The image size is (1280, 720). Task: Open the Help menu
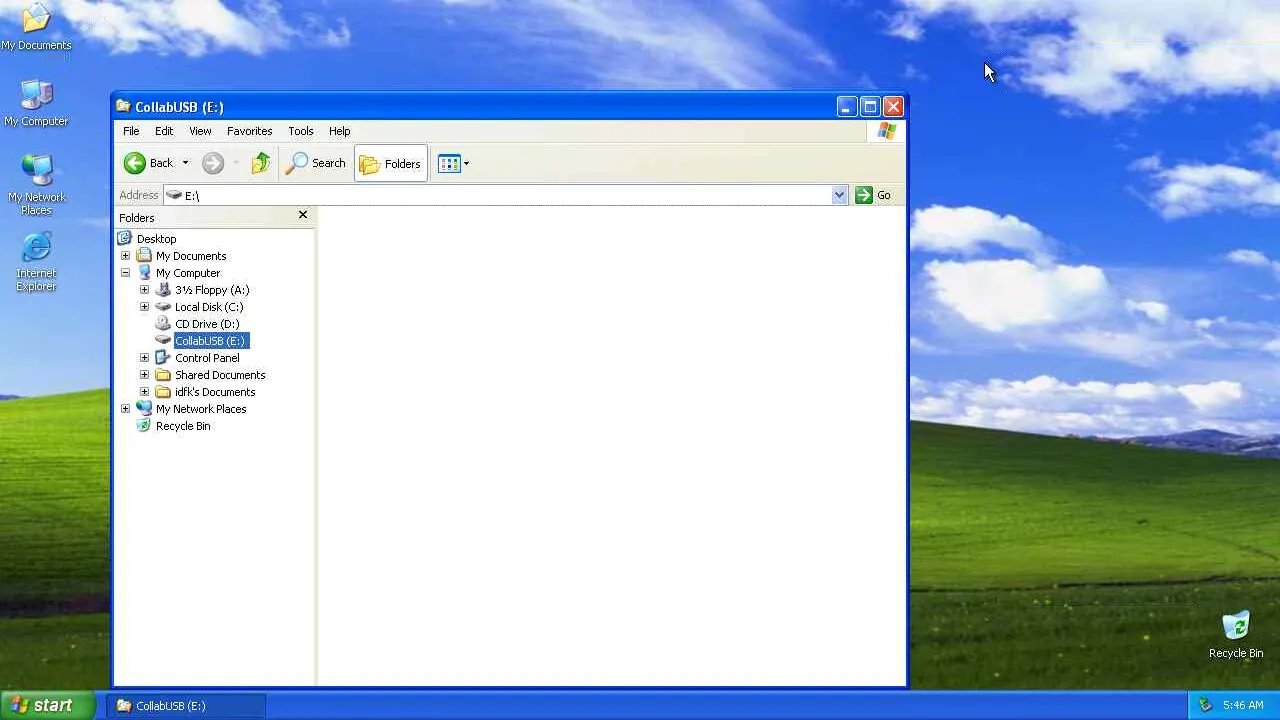click(x=340, y=131)
